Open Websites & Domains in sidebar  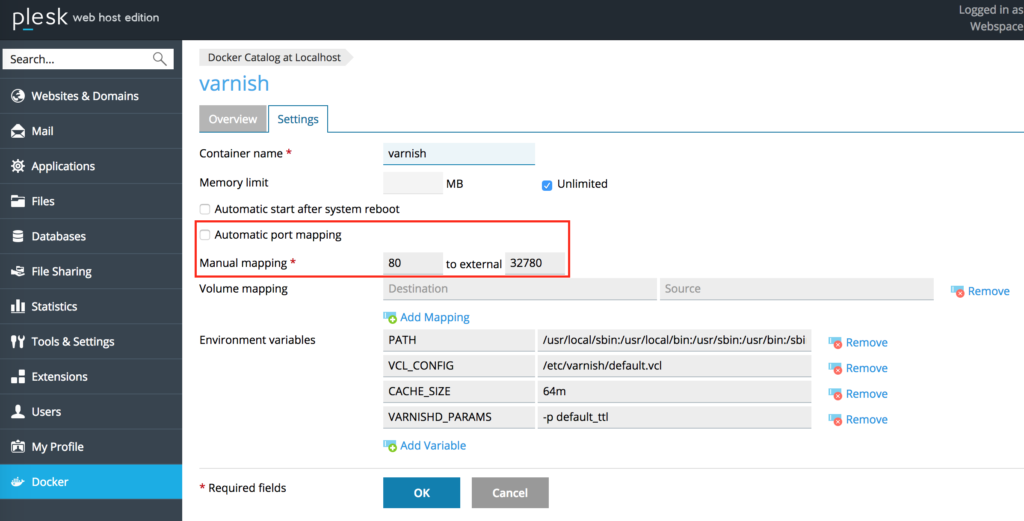point(91,96)
